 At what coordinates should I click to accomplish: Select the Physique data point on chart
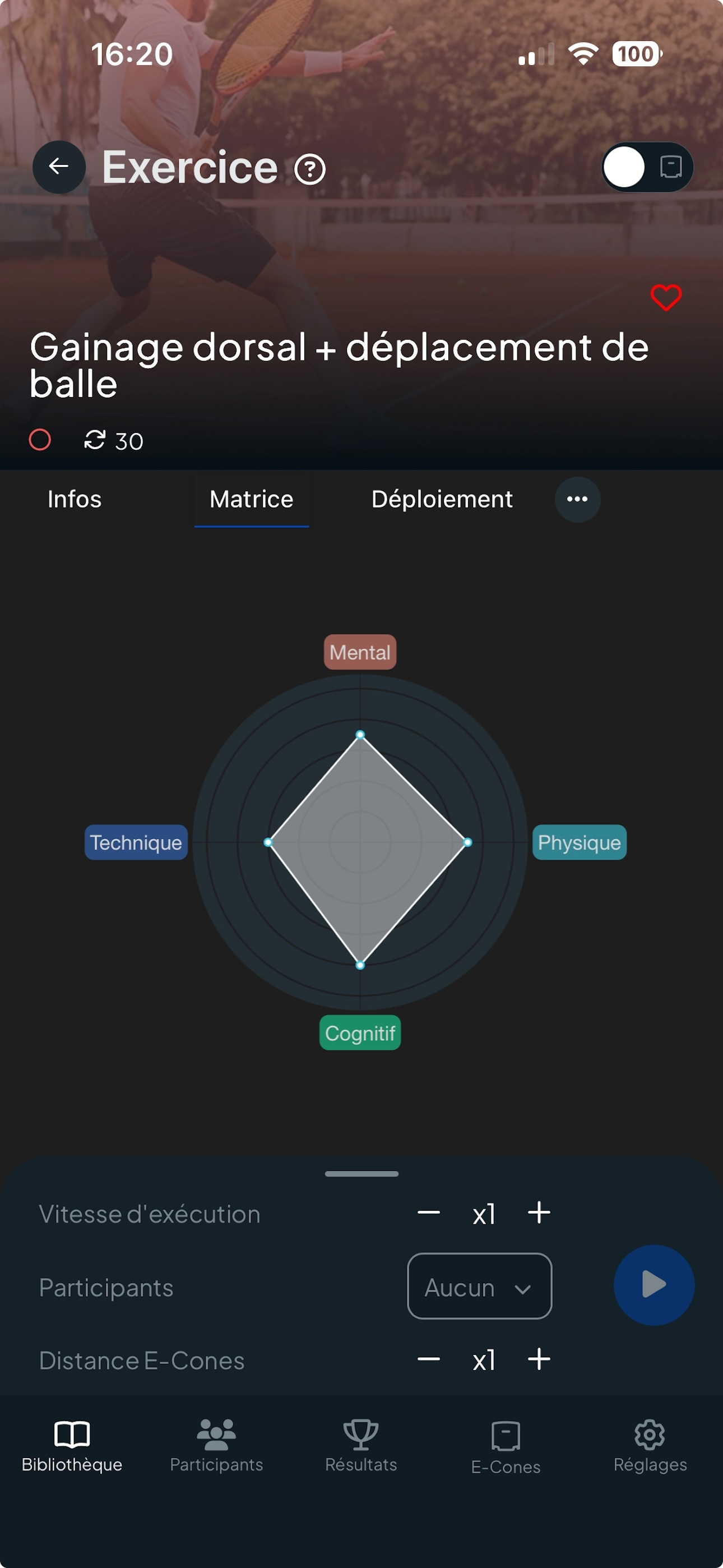(467, 842)
